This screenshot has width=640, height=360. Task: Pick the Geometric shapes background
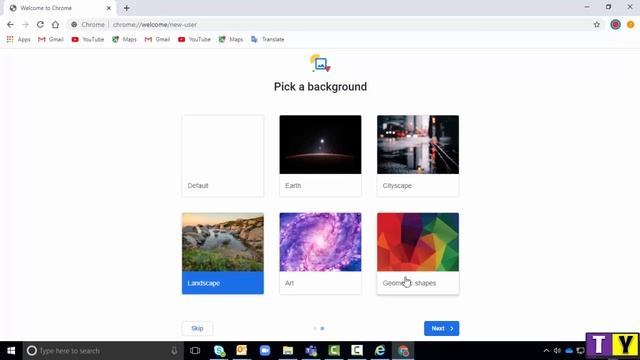tap(418, 253)
